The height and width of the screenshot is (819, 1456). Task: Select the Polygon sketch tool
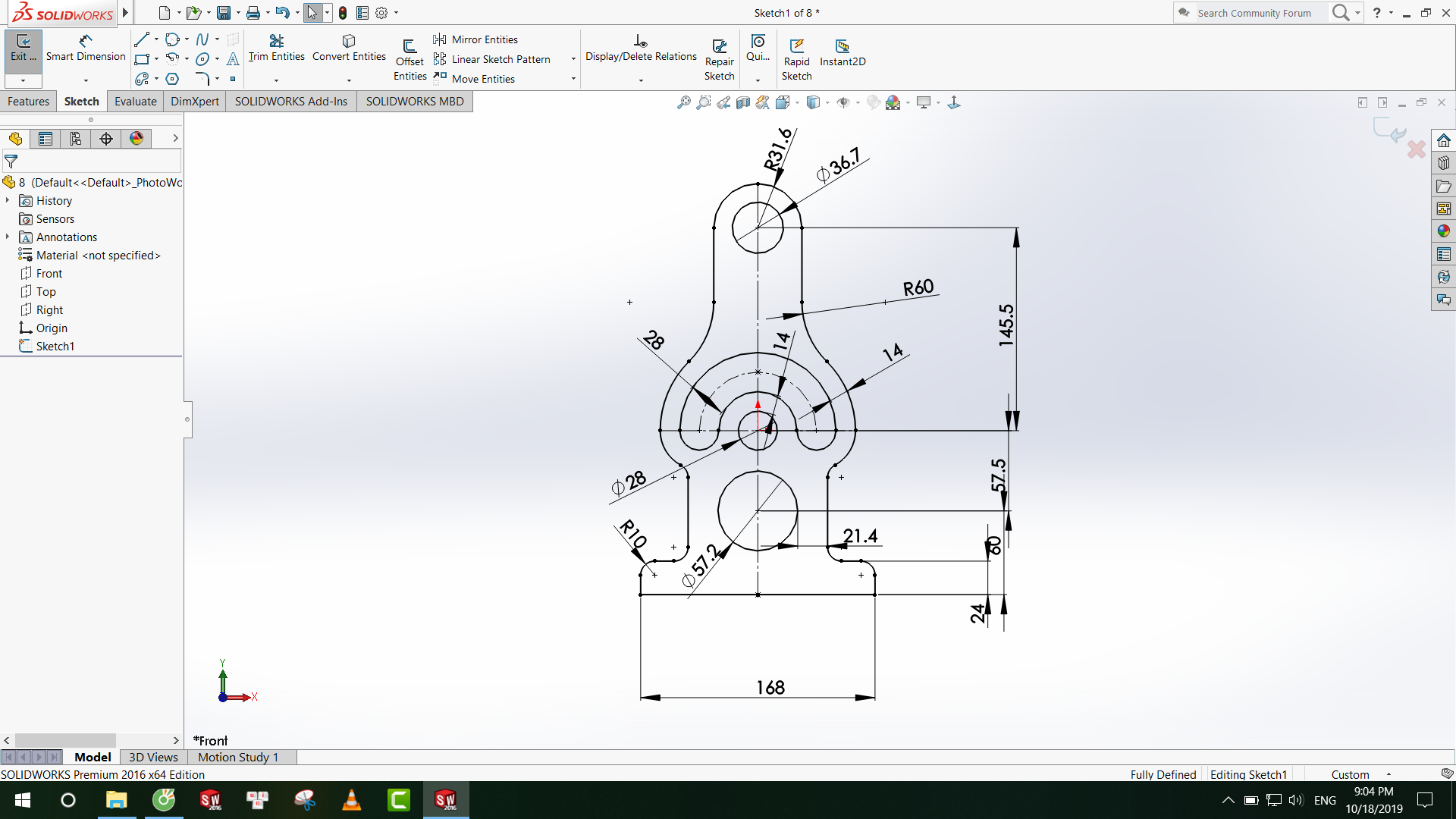click(x=173, y=79)
